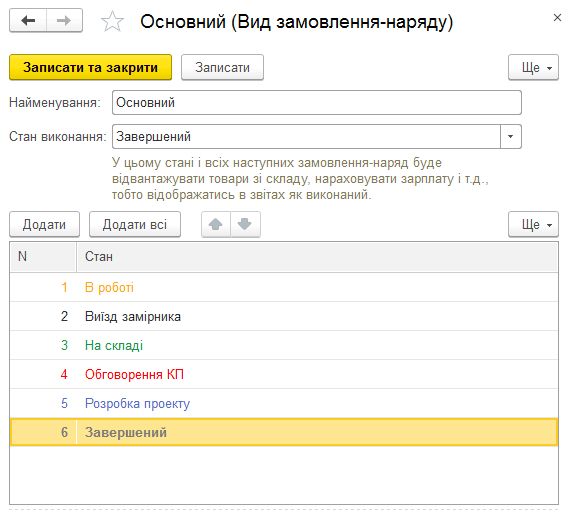Select the В роботі row
This screenshot has width=567, height=514.
pos(284,288)
